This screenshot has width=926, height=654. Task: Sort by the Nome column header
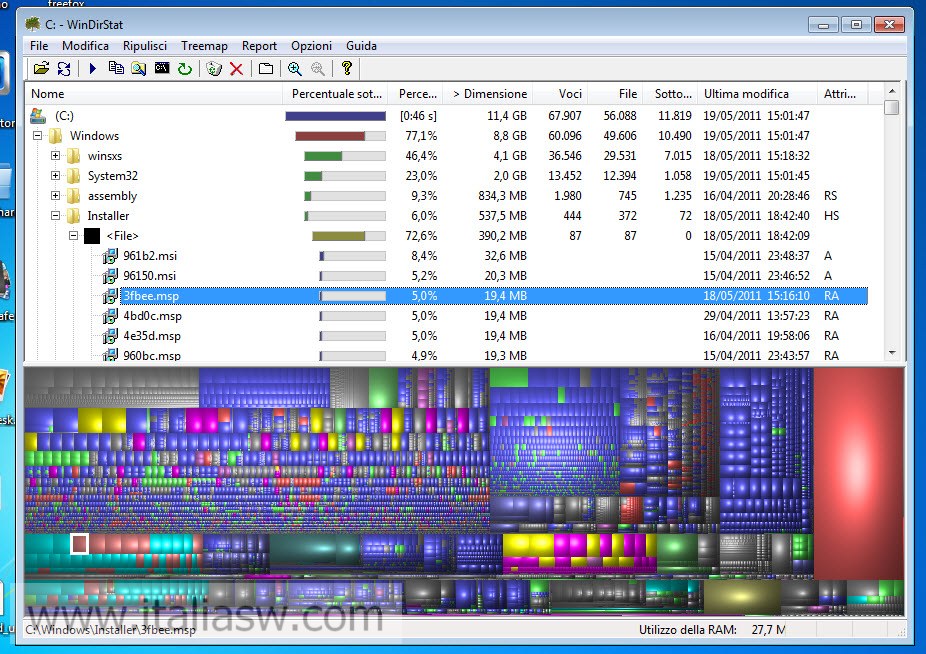[154, 93]
